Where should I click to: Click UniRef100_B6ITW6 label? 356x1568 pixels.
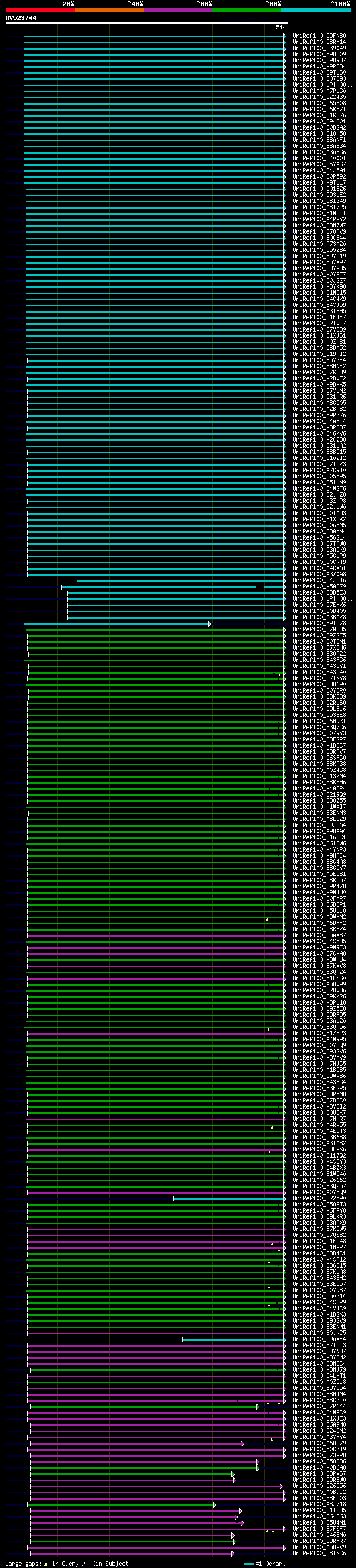click(319, 844)
